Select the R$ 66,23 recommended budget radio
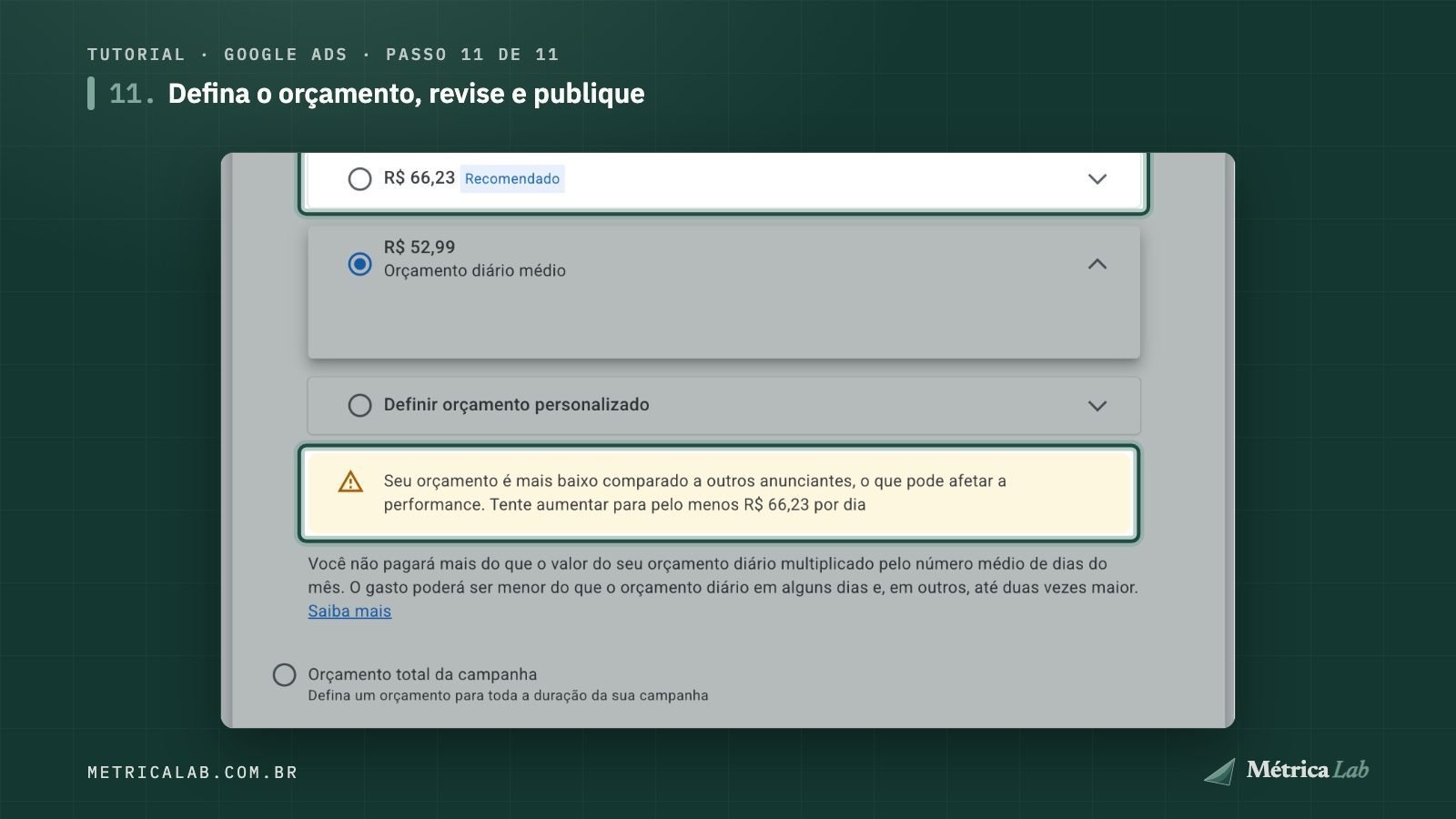 pos(359,178)
